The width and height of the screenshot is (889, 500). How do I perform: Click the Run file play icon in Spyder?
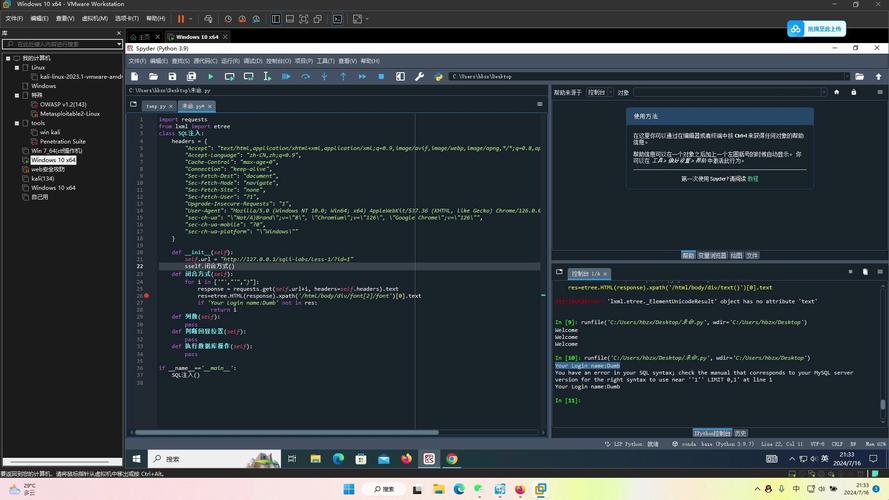tap(210, 76)
